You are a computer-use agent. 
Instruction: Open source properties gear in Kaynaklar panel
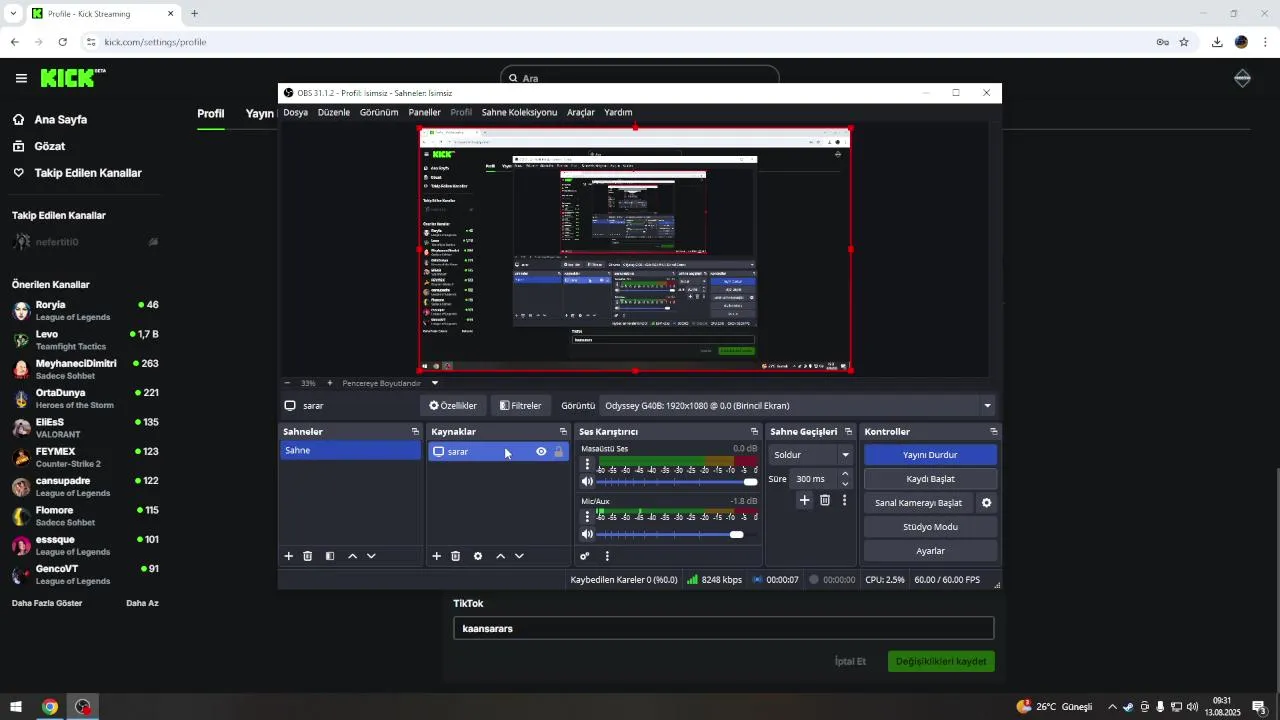pos(478,556)
